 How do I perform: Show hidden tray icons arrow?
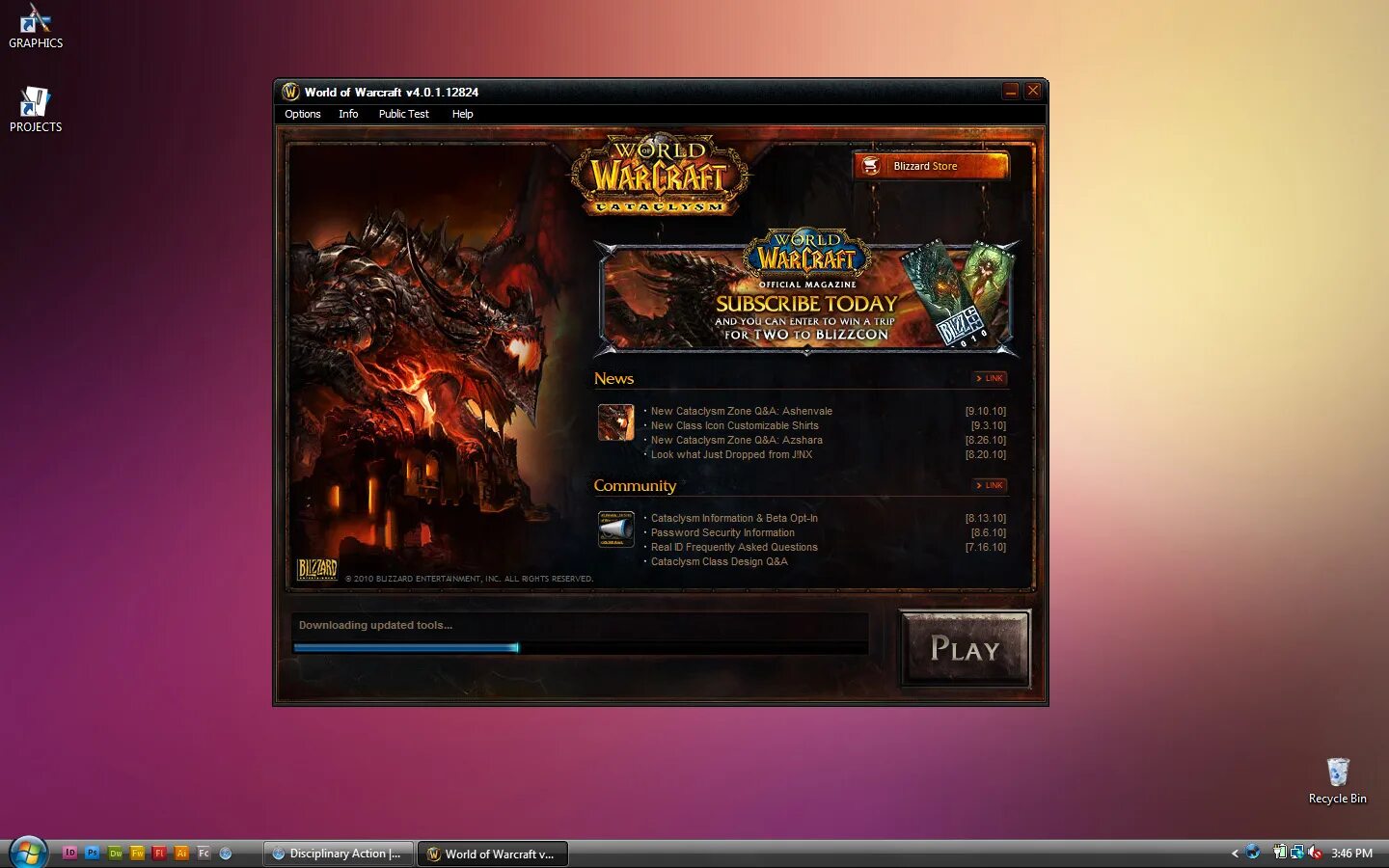1235,853
